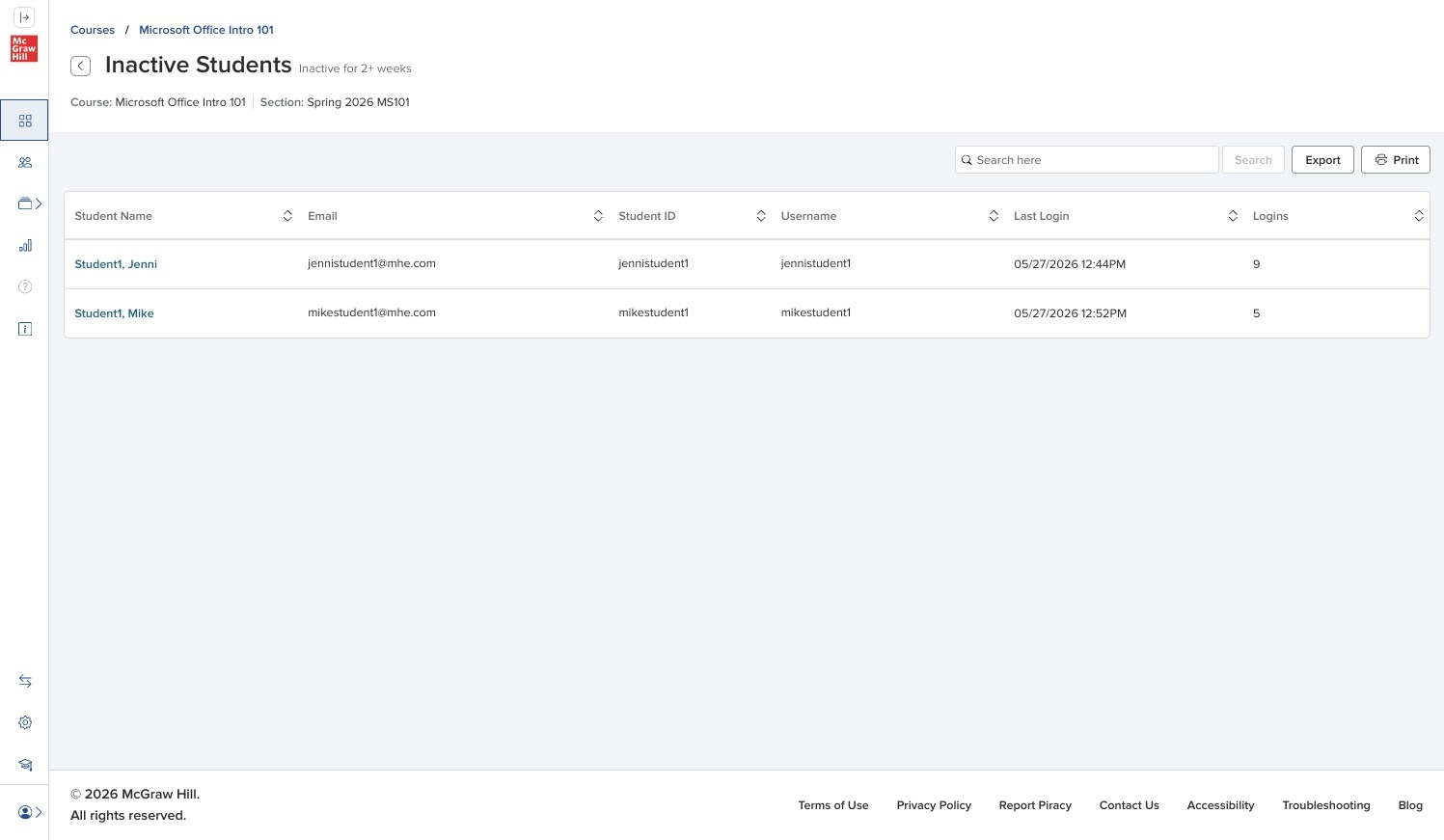This screenshot has width=1444, height=840.
Task: Select email mikestudent1@mhe.com
Action: [x=371, y=312]
